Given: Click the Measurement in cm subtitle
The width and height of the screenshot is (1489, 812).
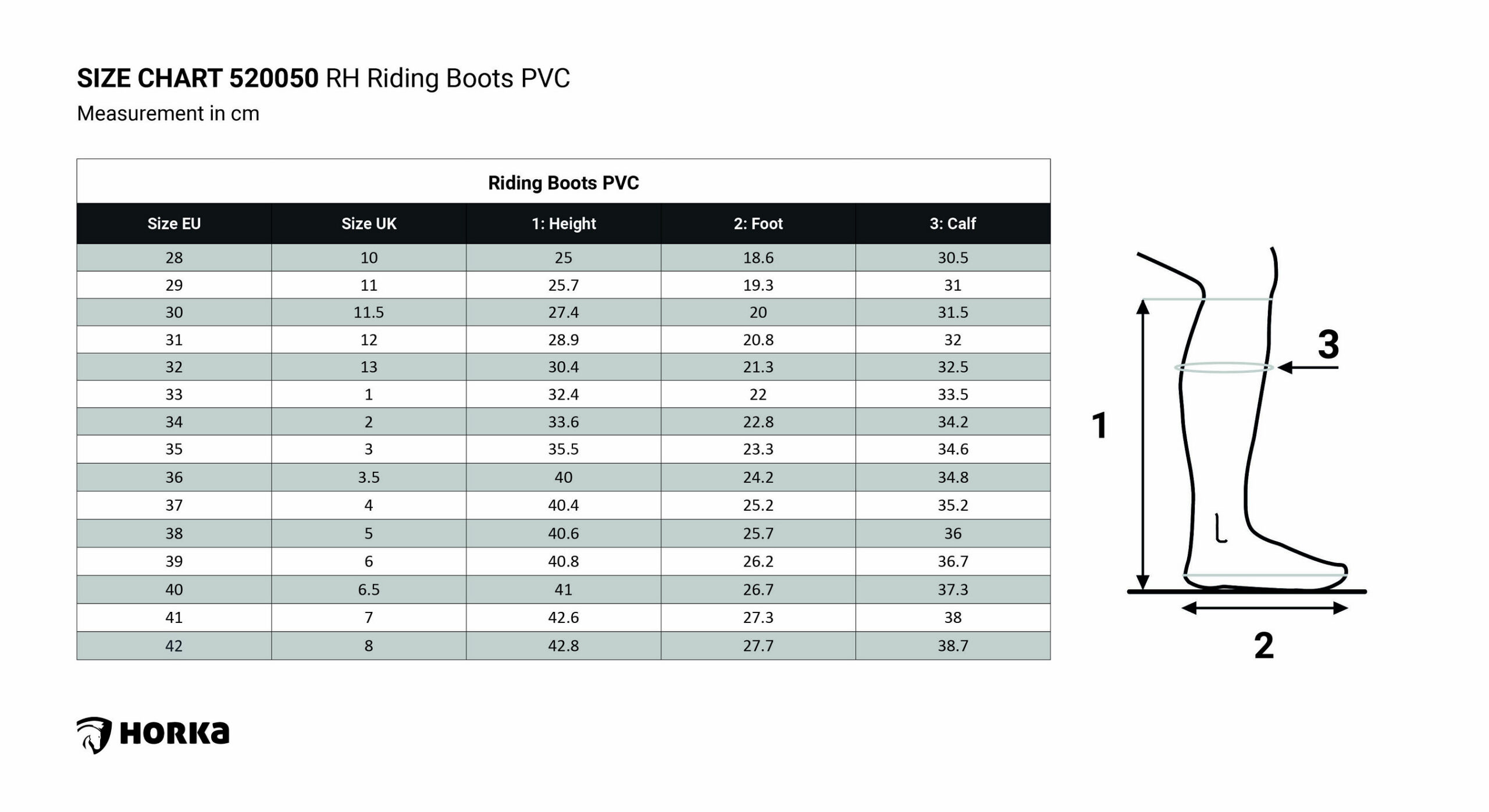Looking at the screenshot, I should click(168, 113).
